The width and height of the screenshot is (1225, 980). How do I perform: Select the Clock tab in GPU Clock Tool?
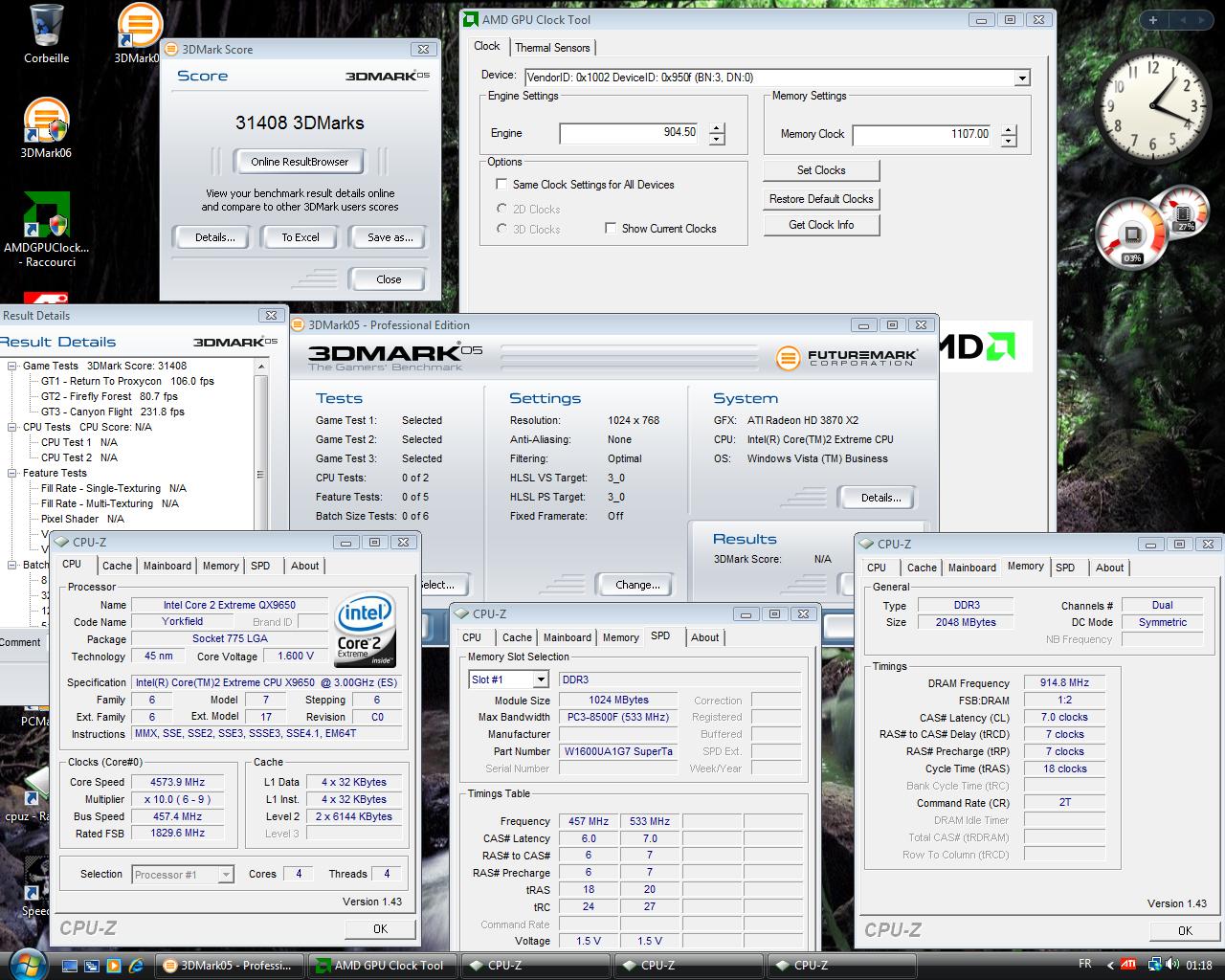click(x=487, y=46)
